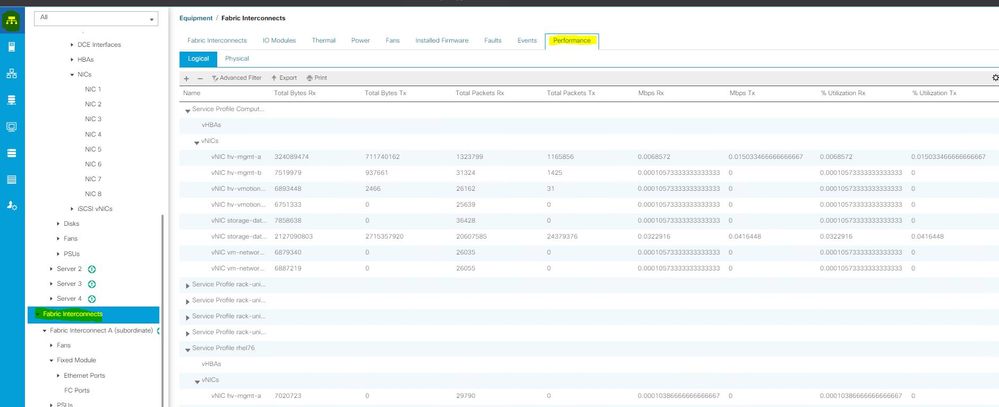Expand iSCSI vNICs tree node

click(71, 209)
